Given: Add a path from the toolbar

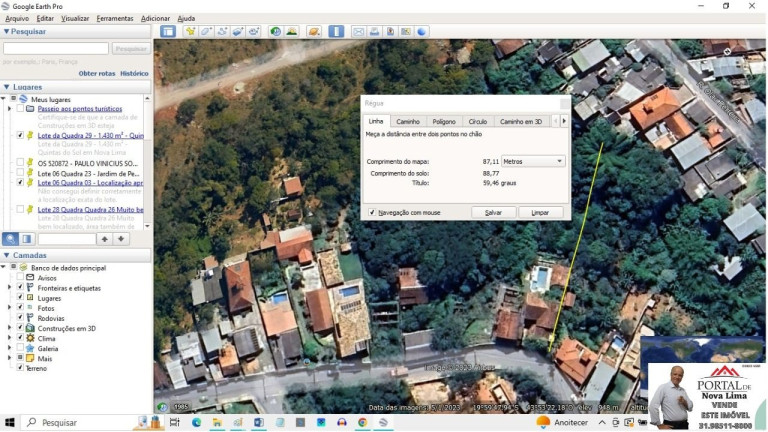Looking at the screenshot, I should point(222,31).
